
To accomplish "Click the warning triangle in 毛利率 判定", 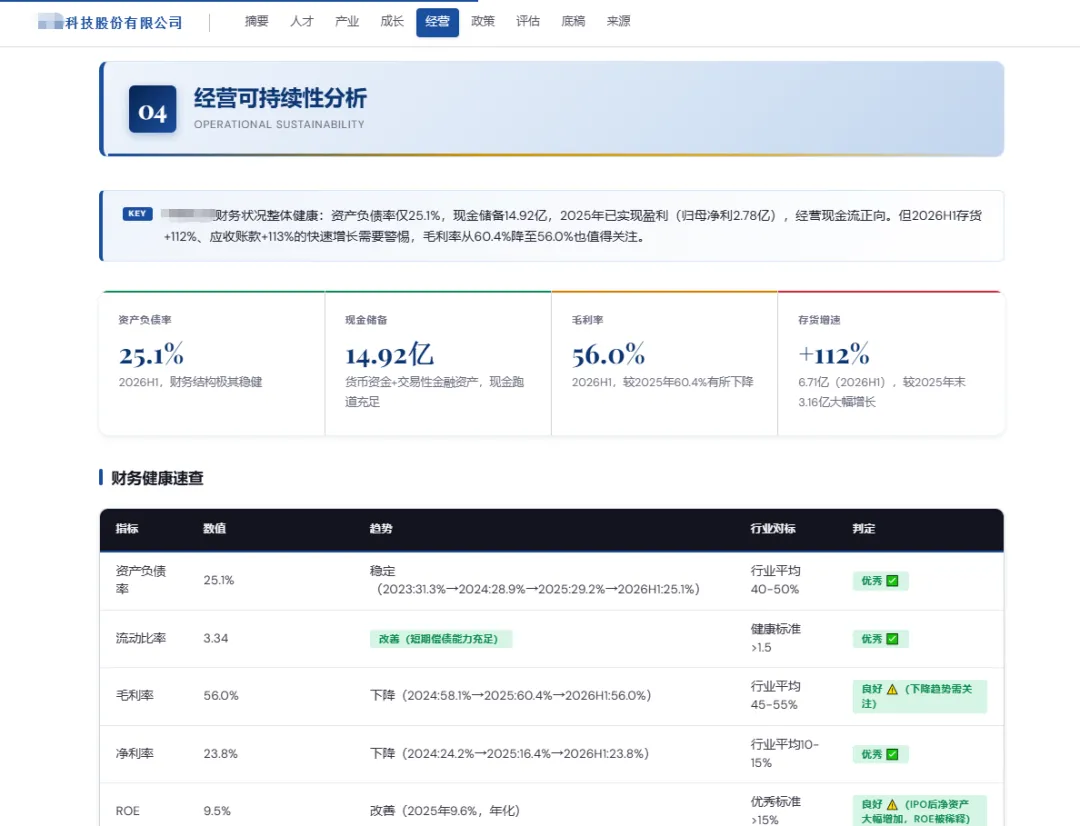I will (892, 689).
